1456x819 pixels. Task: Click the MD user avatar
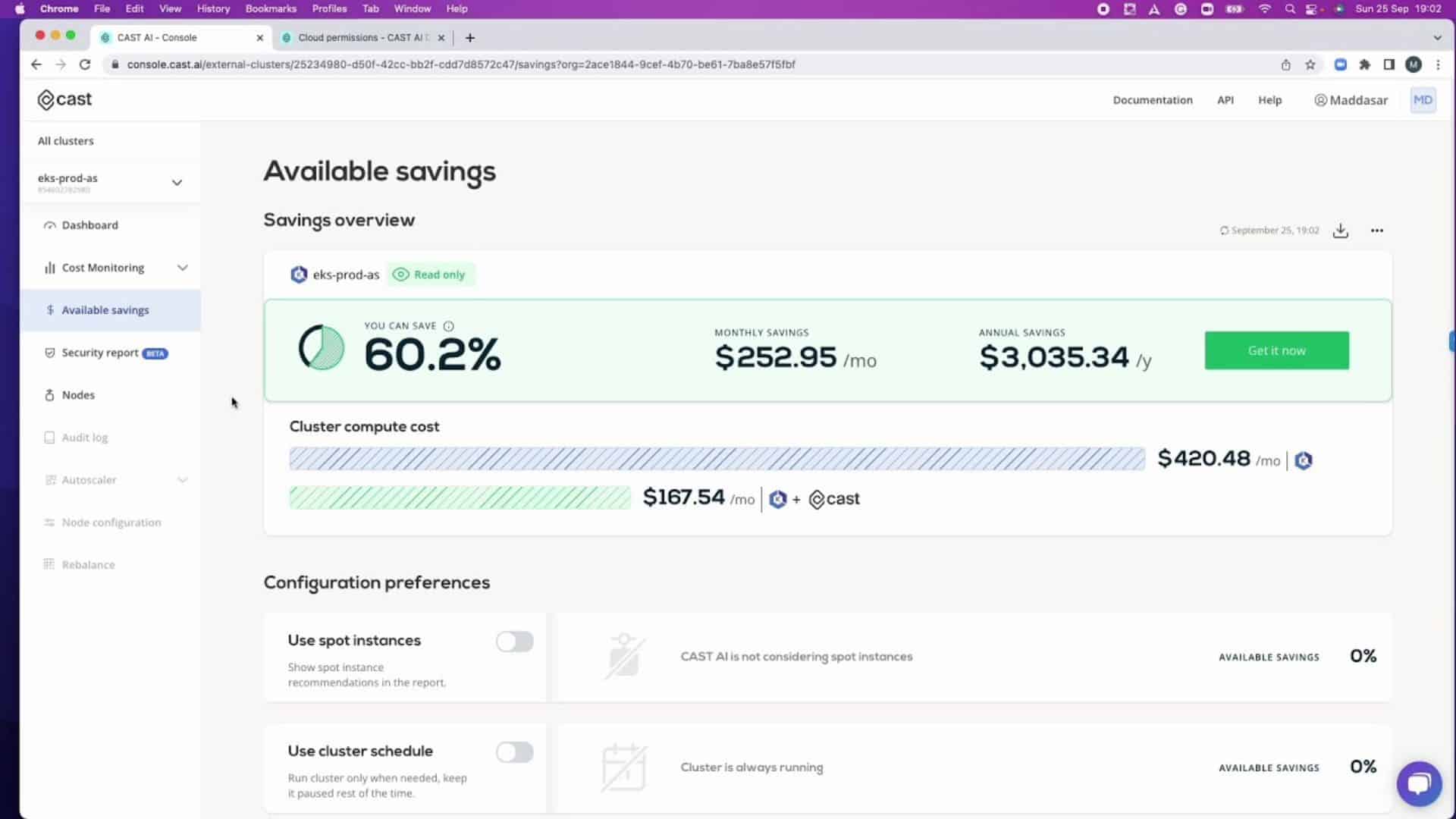(x=1423, y=100)
